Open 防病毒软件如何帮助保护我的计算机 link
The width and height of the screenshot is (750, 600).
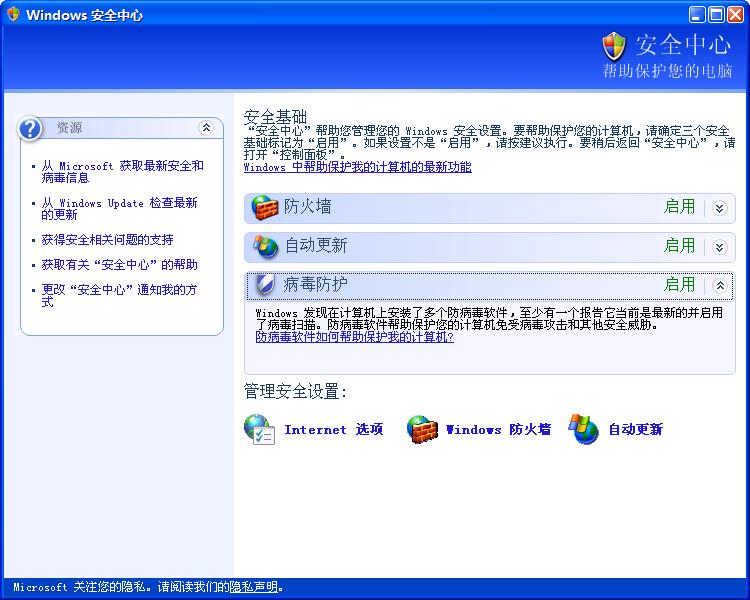354,337
